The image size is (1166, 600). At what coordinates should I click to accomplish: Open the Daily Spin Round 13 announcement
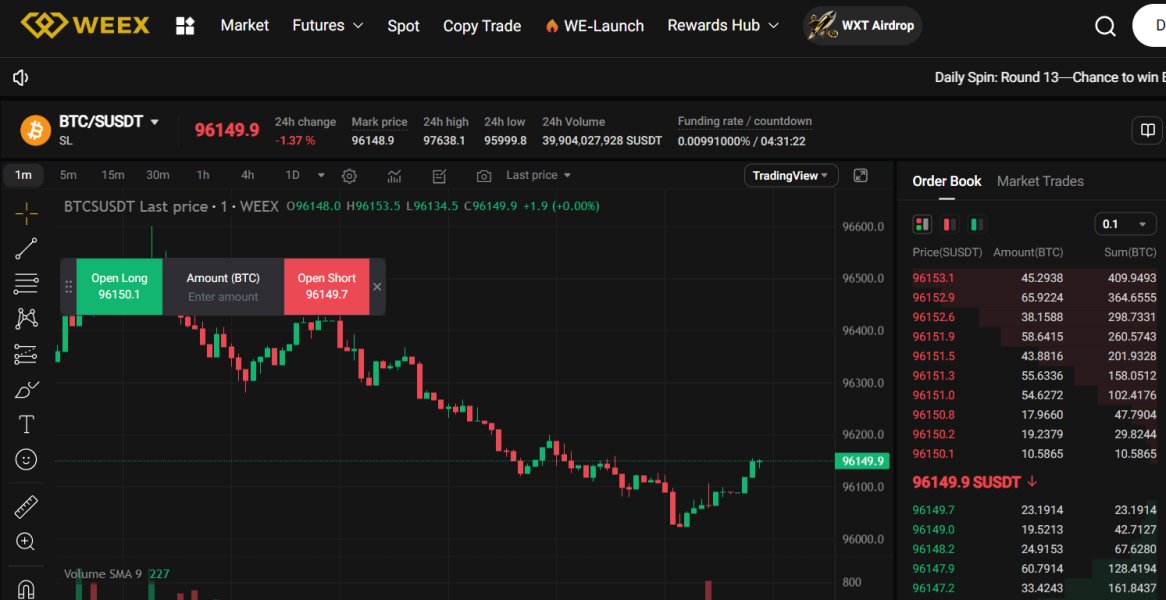1049,77
